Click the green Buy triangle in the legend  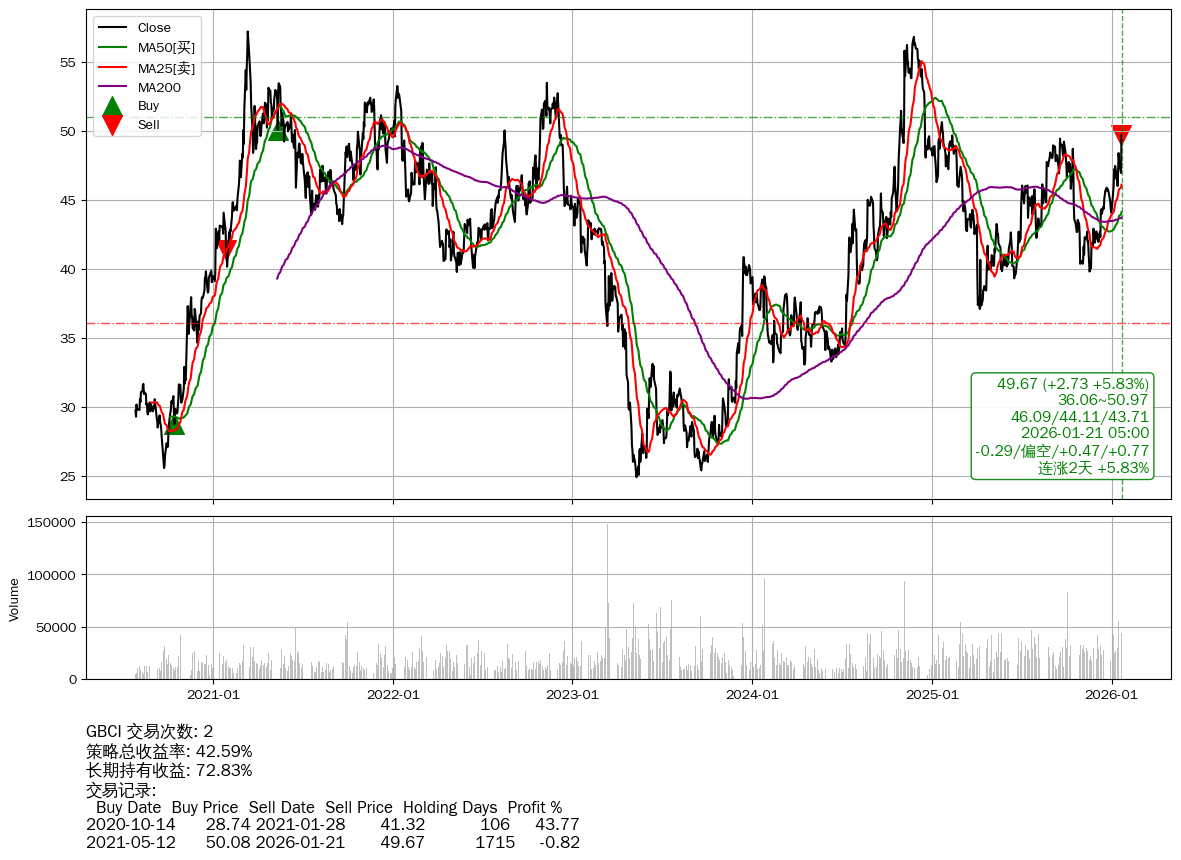pyautogui.click(x=113, y=106)
